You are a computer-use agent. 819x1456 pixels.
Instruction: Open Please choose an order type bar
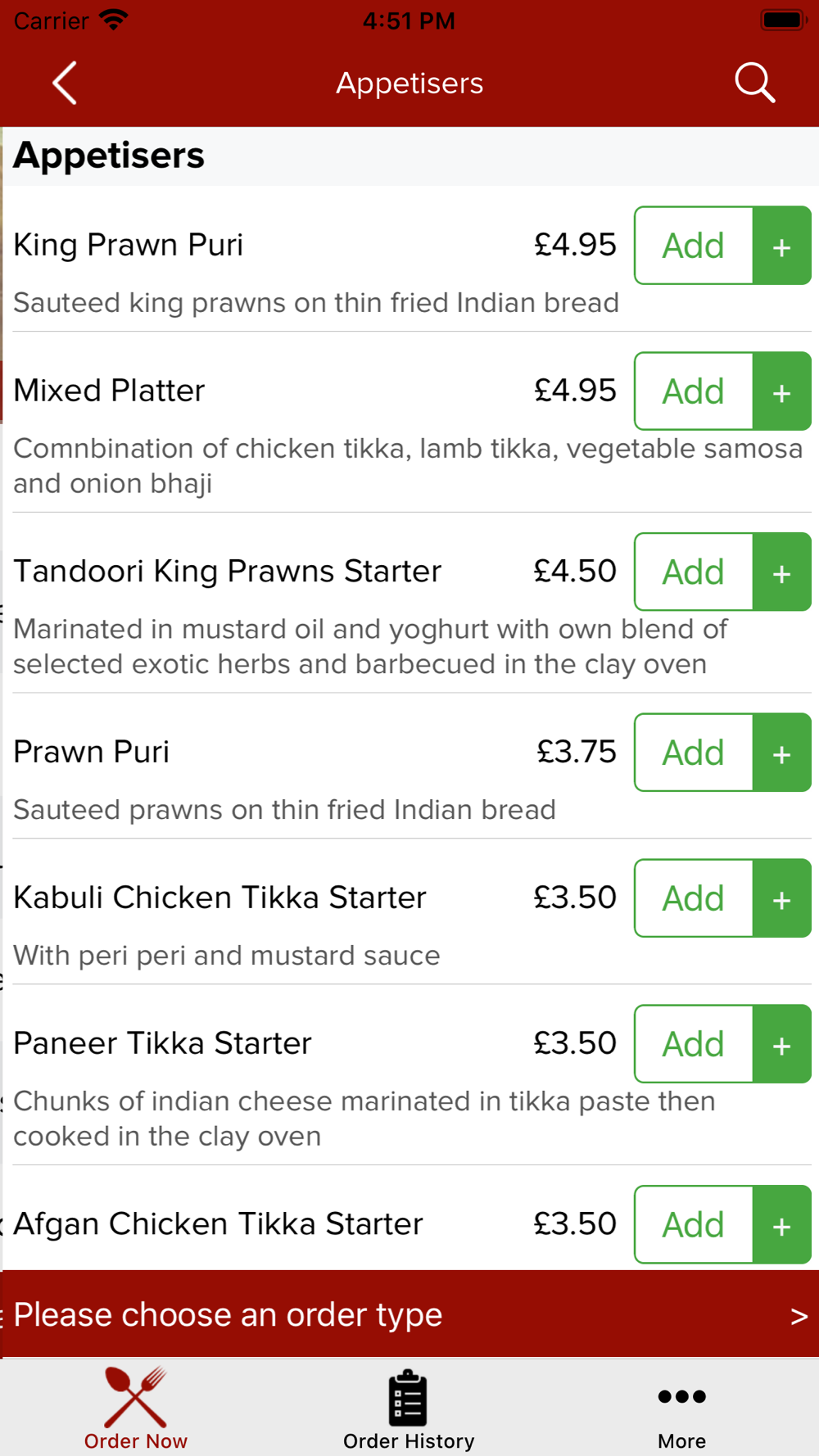[409, 1314]
